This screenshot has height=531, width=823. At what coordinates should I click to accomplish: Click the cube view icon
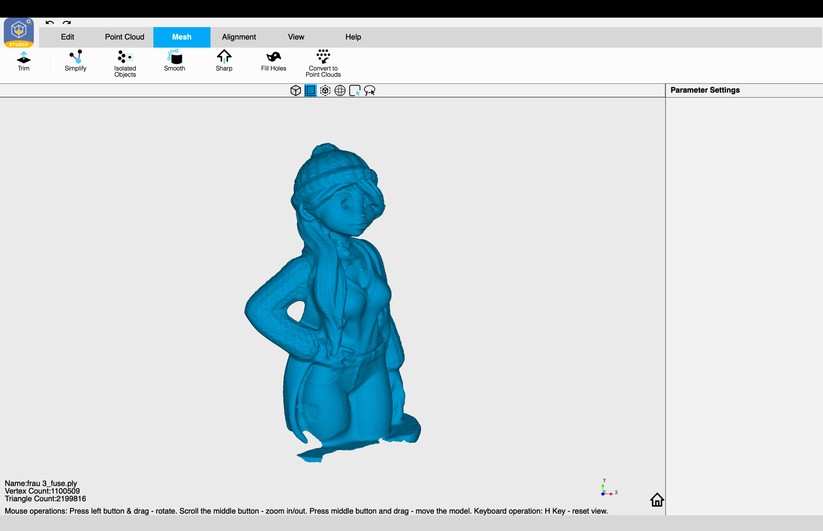[296, 91]
